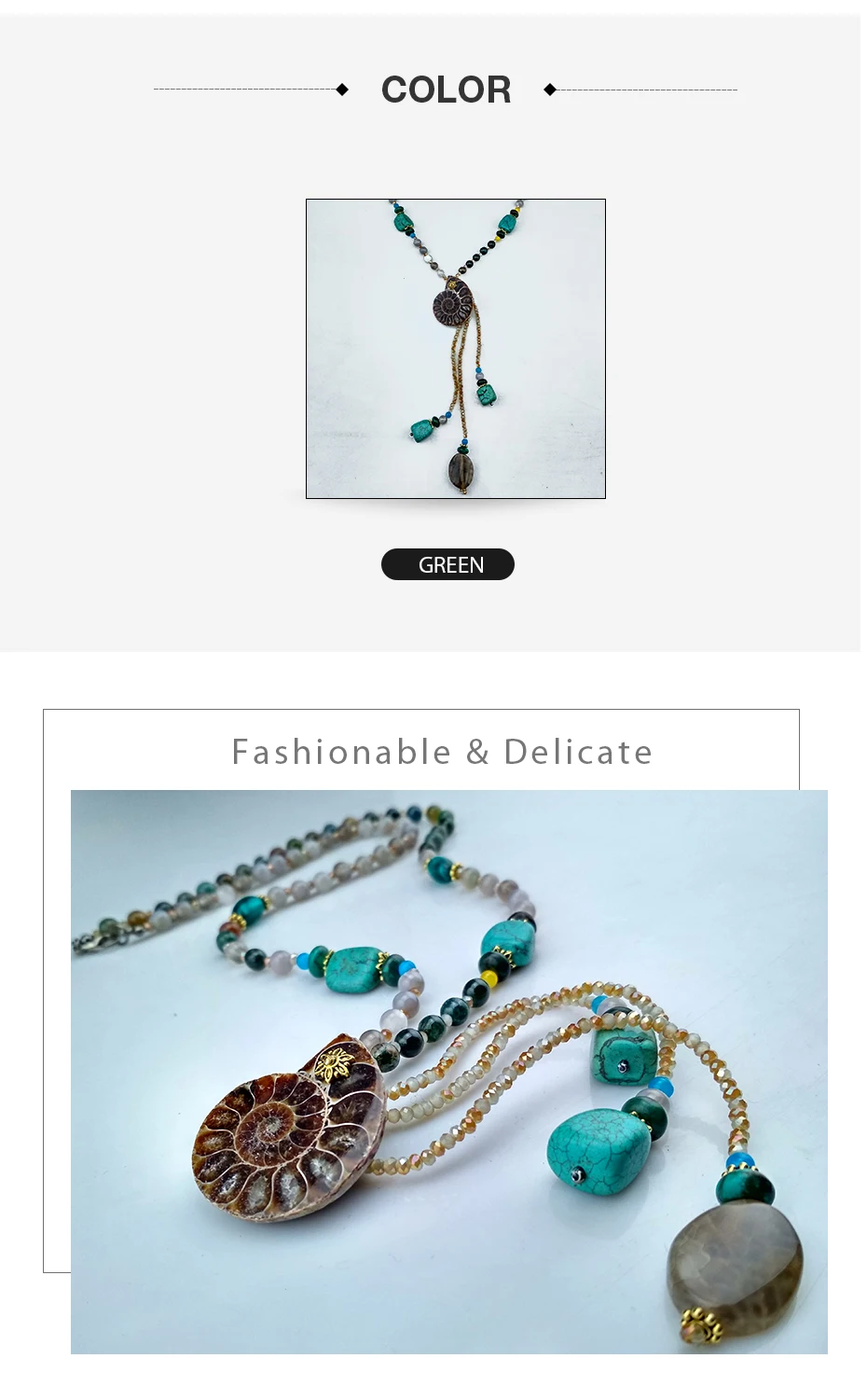This screenshot has width=867, height=1400.
Task: Click the left diamond ornament beside COLOR
Action: click(x=342, y=90)
